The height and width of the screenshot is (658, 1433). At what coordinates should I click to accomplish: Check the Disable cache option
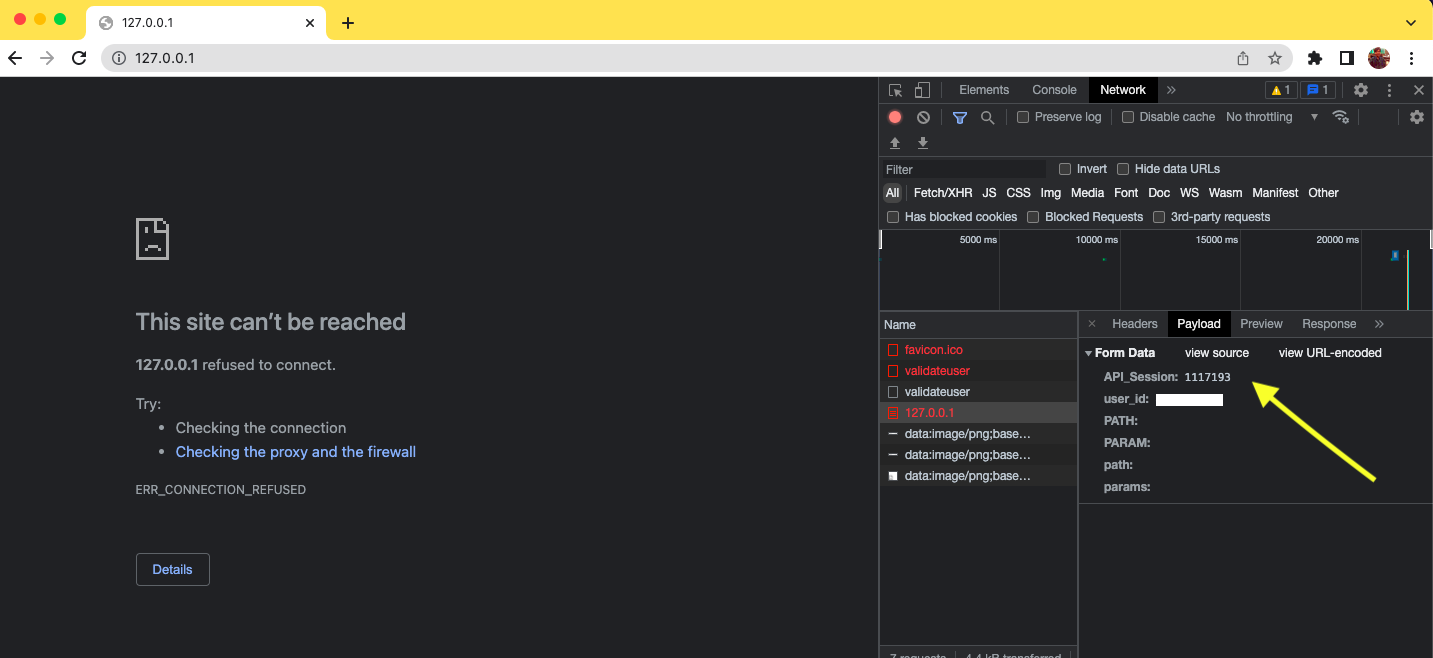(x=1128, y=117)
